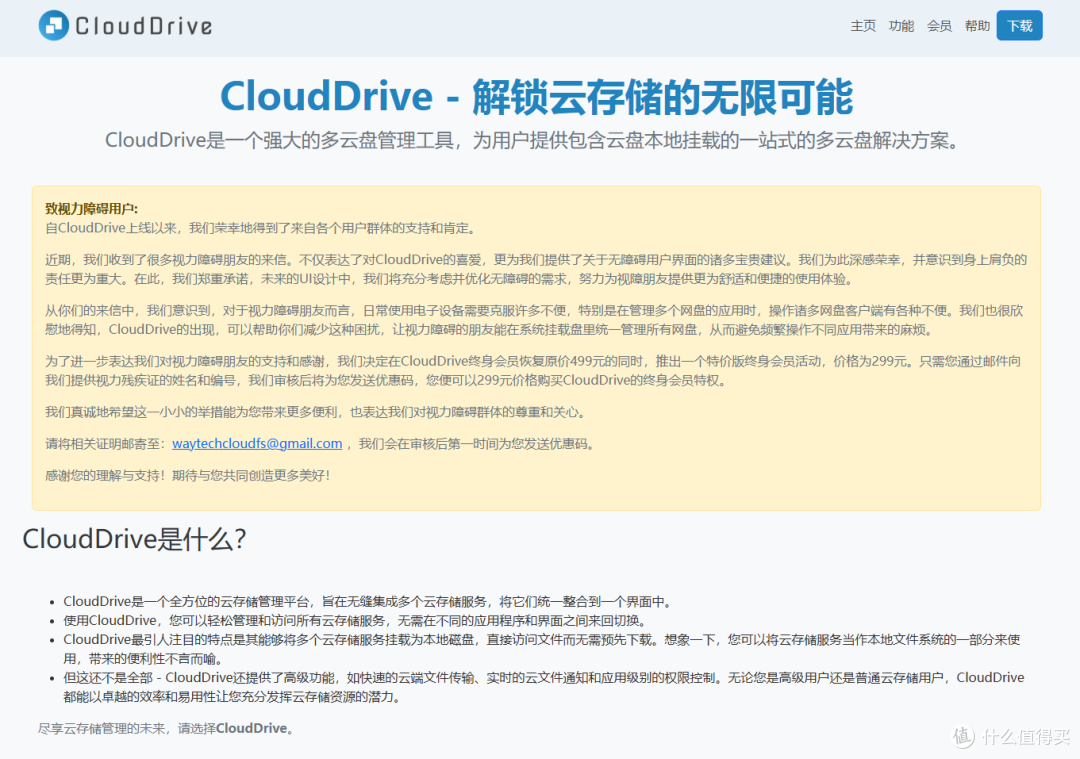Click the CloudDrive brand name text
Viewport: 1080px width, 759px height.
(x=143, y=26)
